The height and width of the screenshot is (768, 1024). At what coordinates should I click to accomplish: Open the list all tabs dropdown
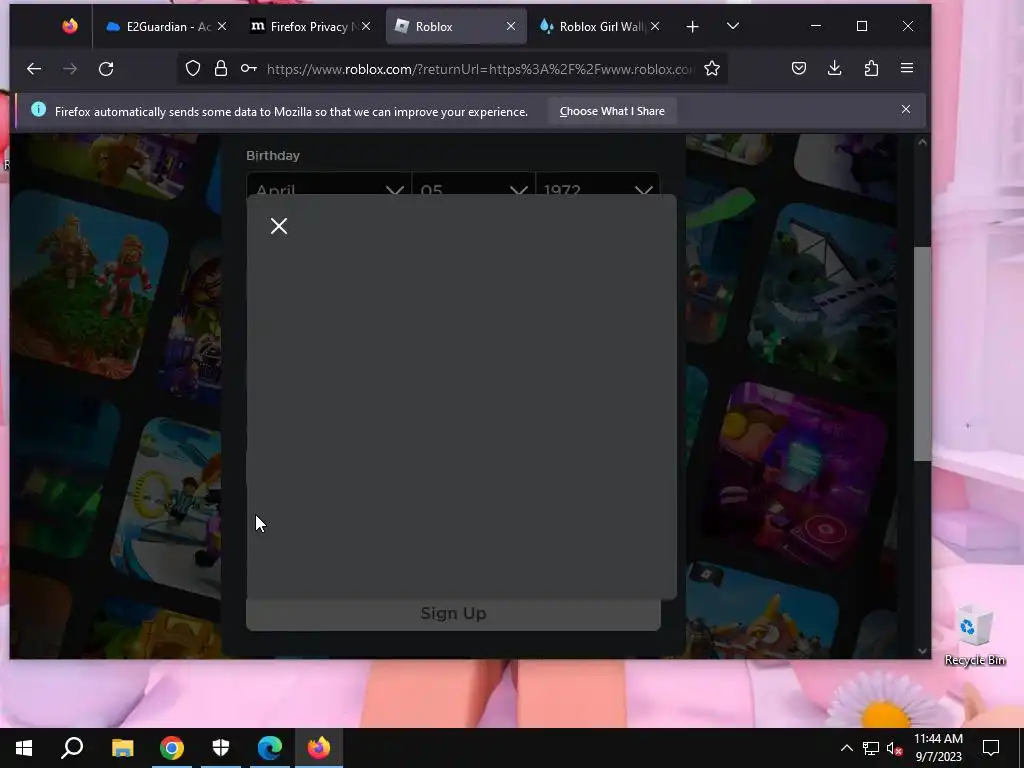[x=733, y=26]
